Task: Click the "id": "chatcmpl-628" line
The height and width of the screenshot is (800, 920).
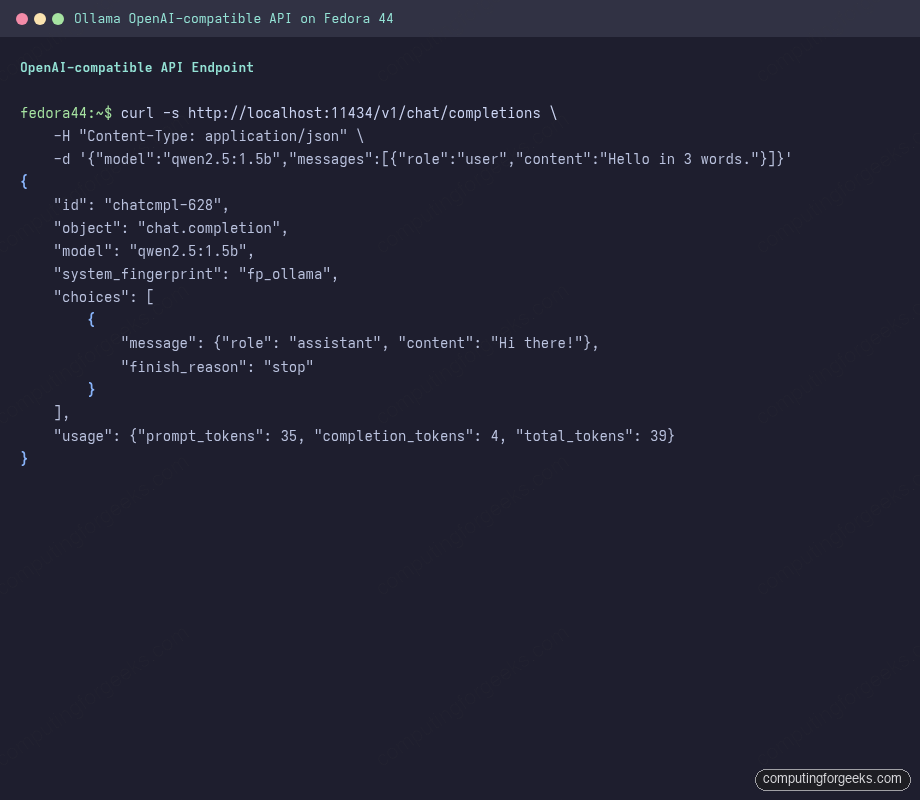Action: (141, 205)
